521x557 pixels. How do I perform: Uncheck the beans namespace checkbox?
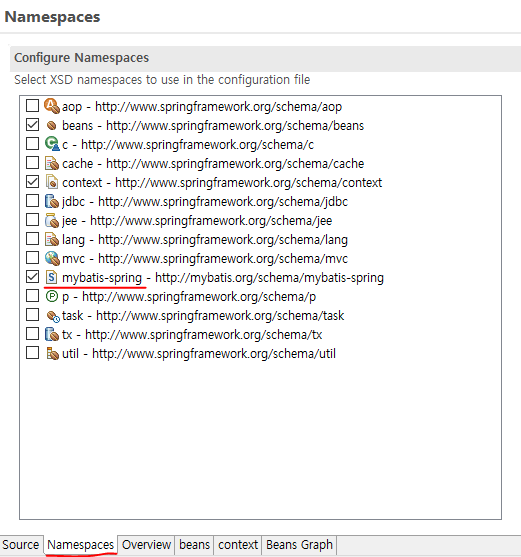click(x=32, y=125)
